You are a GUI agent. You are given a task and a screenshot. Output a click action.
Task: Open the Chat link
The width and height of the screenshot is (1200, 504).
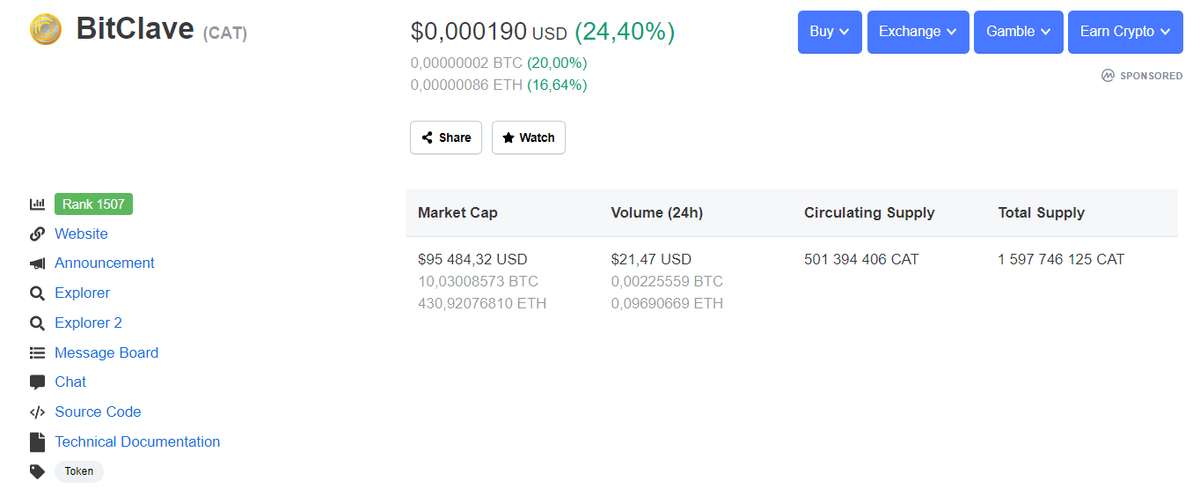tap(70, 382)
